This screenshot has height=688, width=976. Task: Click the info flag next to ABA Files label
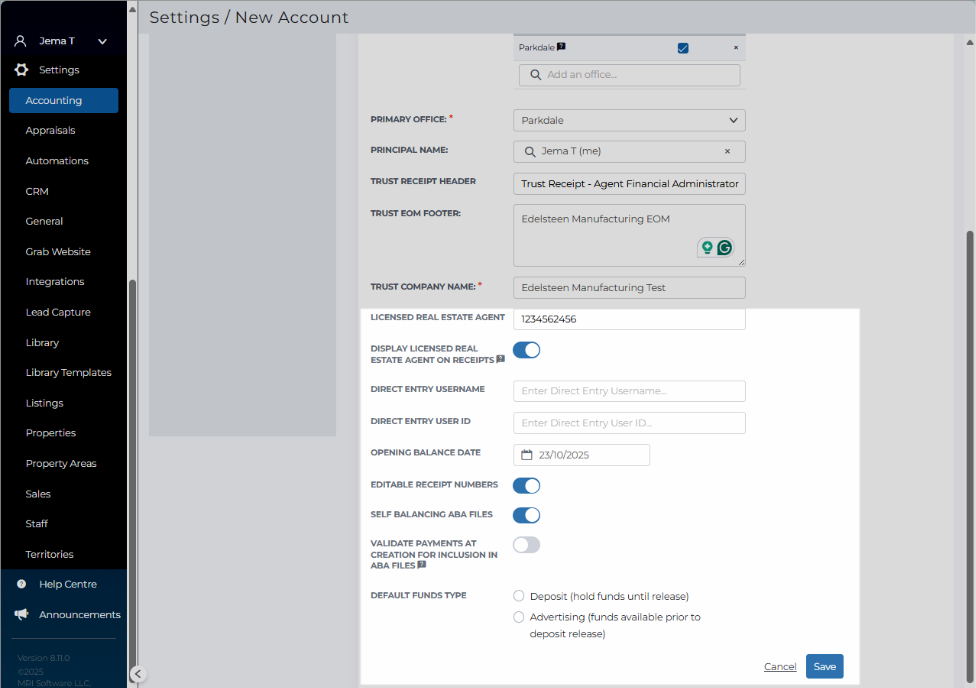tap(421, 565)
